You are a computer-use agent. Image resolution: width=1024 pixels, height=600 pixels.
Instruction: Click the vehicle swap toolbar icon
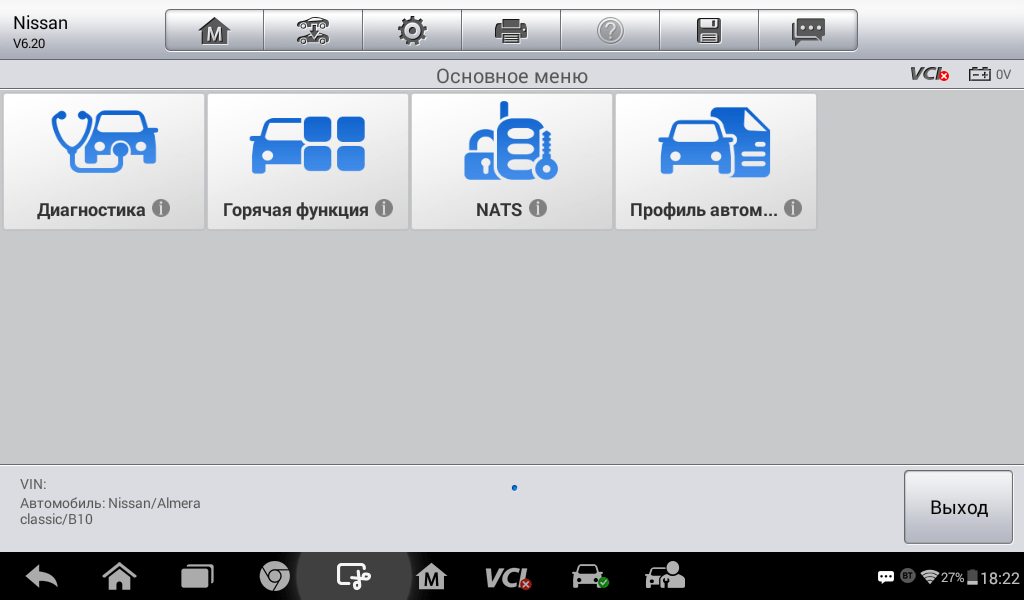click(x=313, y=31)
